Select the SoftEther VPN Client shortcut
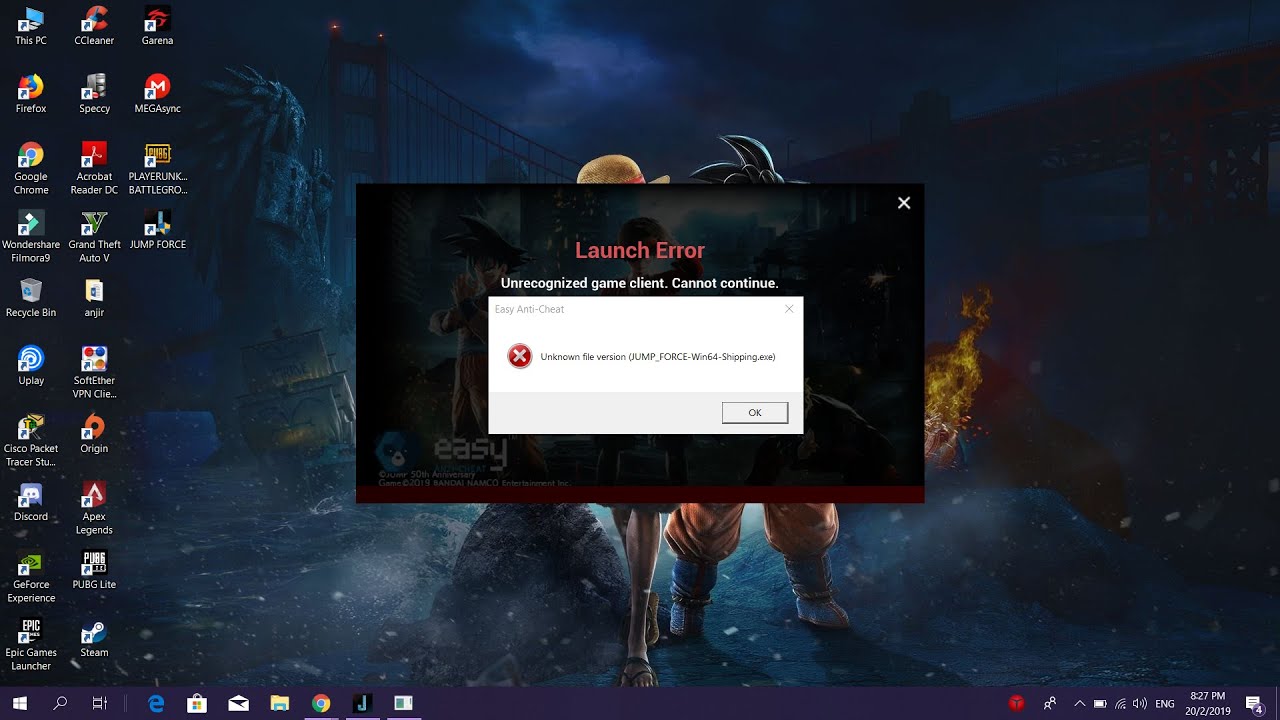This screenshot has width=1280, height=720. point(94,373)
